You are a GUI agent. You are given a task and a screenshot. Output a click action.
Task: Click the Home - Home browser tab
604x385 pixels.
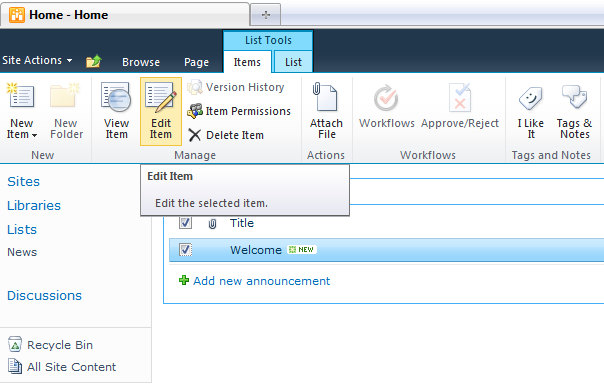point(124,15)
